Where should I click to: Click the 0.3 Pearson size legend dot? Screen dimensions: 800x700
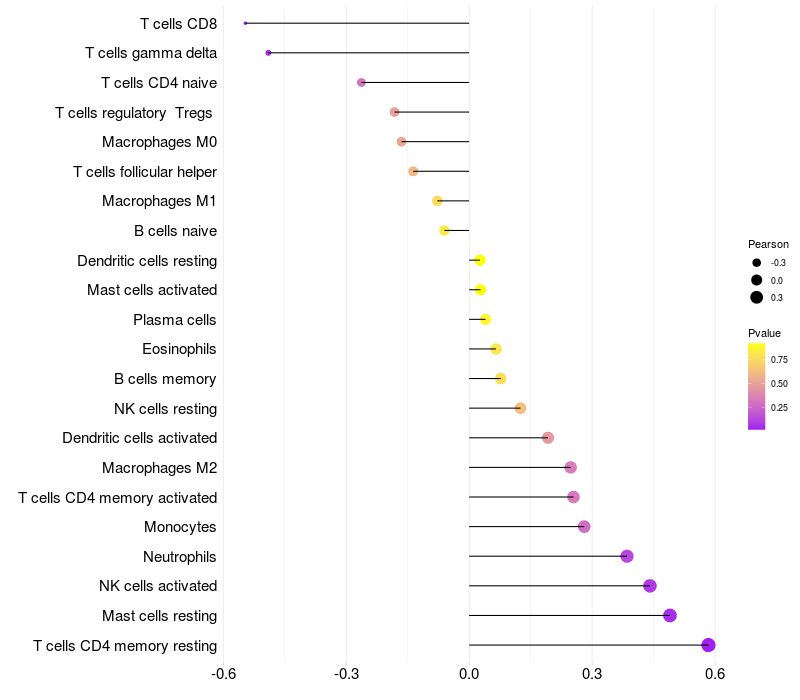756,297
